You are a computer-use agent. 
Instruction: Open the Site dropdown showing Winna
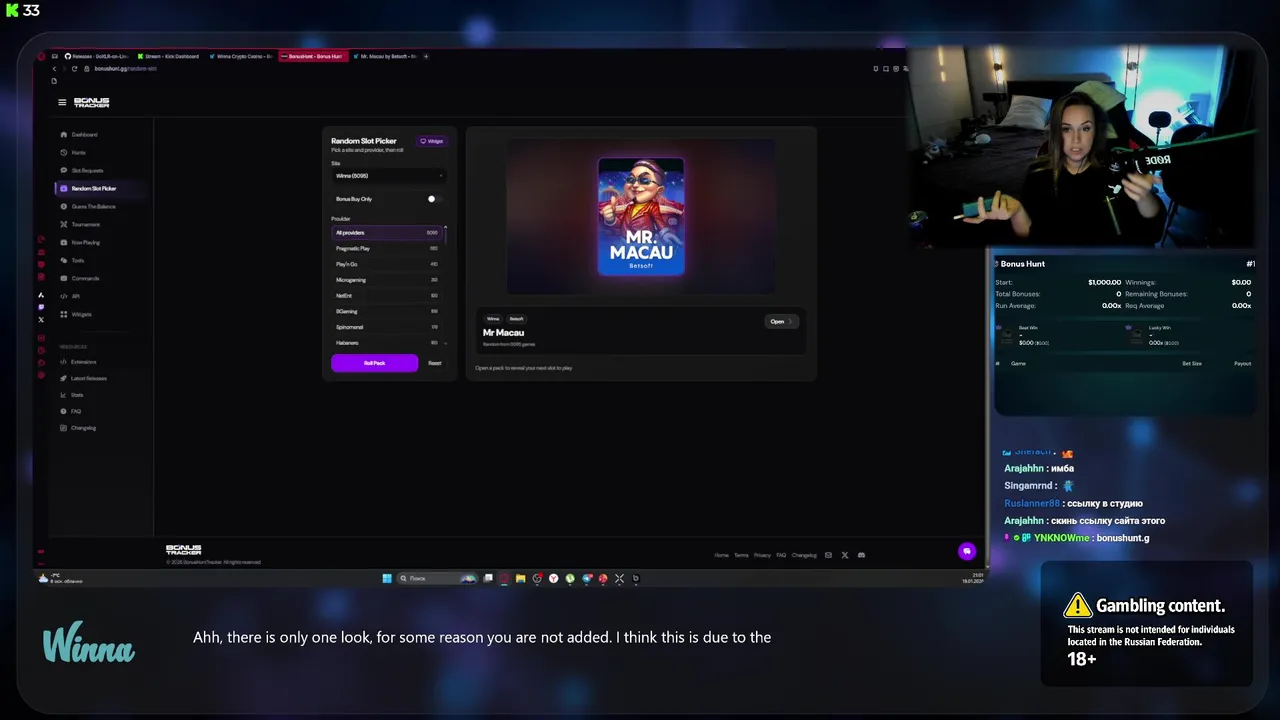tap(389, 176)
